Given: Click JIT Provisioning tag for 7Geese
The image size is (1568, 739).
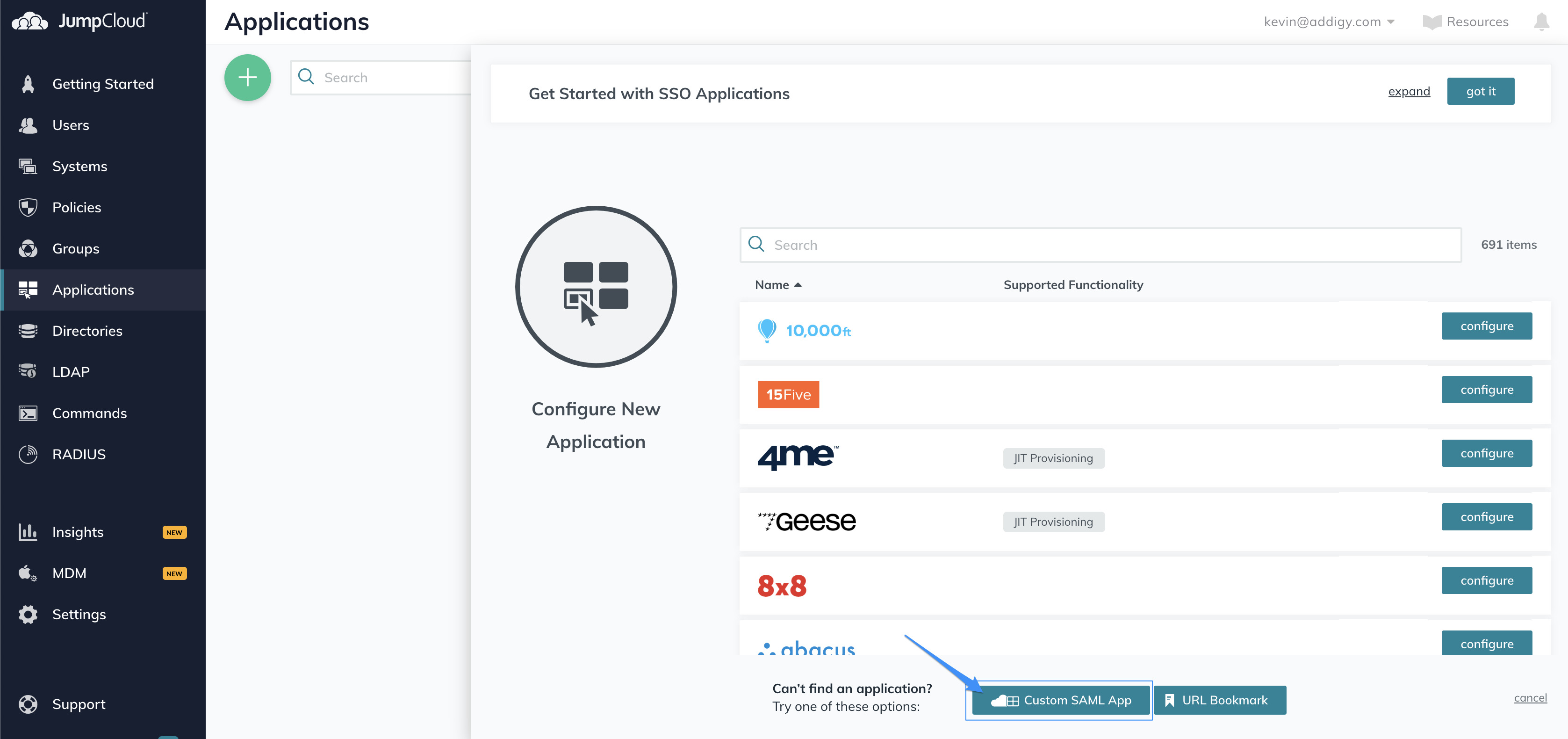Looking at the screenshot, I should 1054,522.
